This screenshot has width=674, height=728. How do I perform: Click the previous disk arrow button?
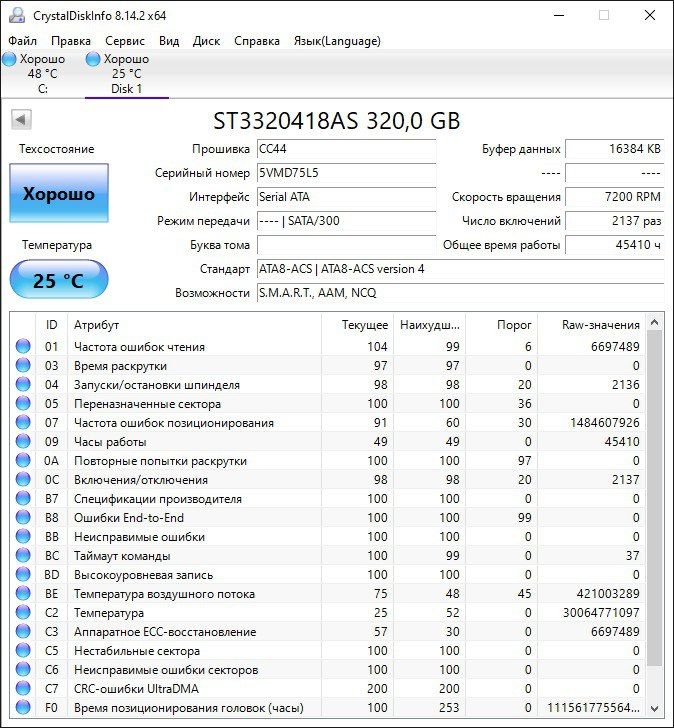pos(20,120)
